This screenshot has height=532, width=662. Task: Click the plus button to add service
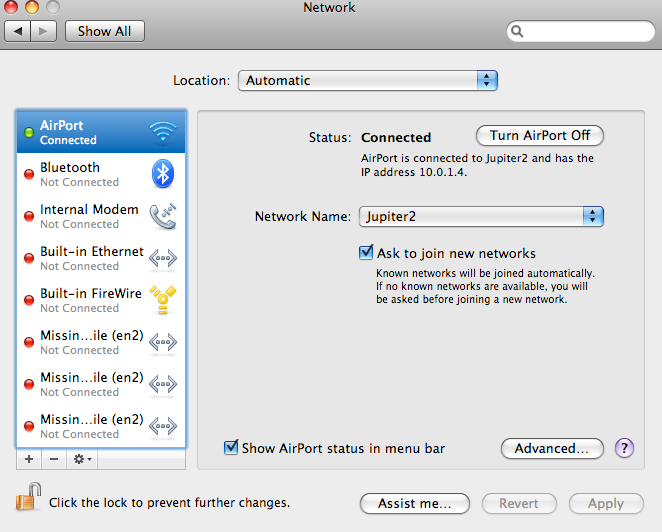click(x=28, y=459)
